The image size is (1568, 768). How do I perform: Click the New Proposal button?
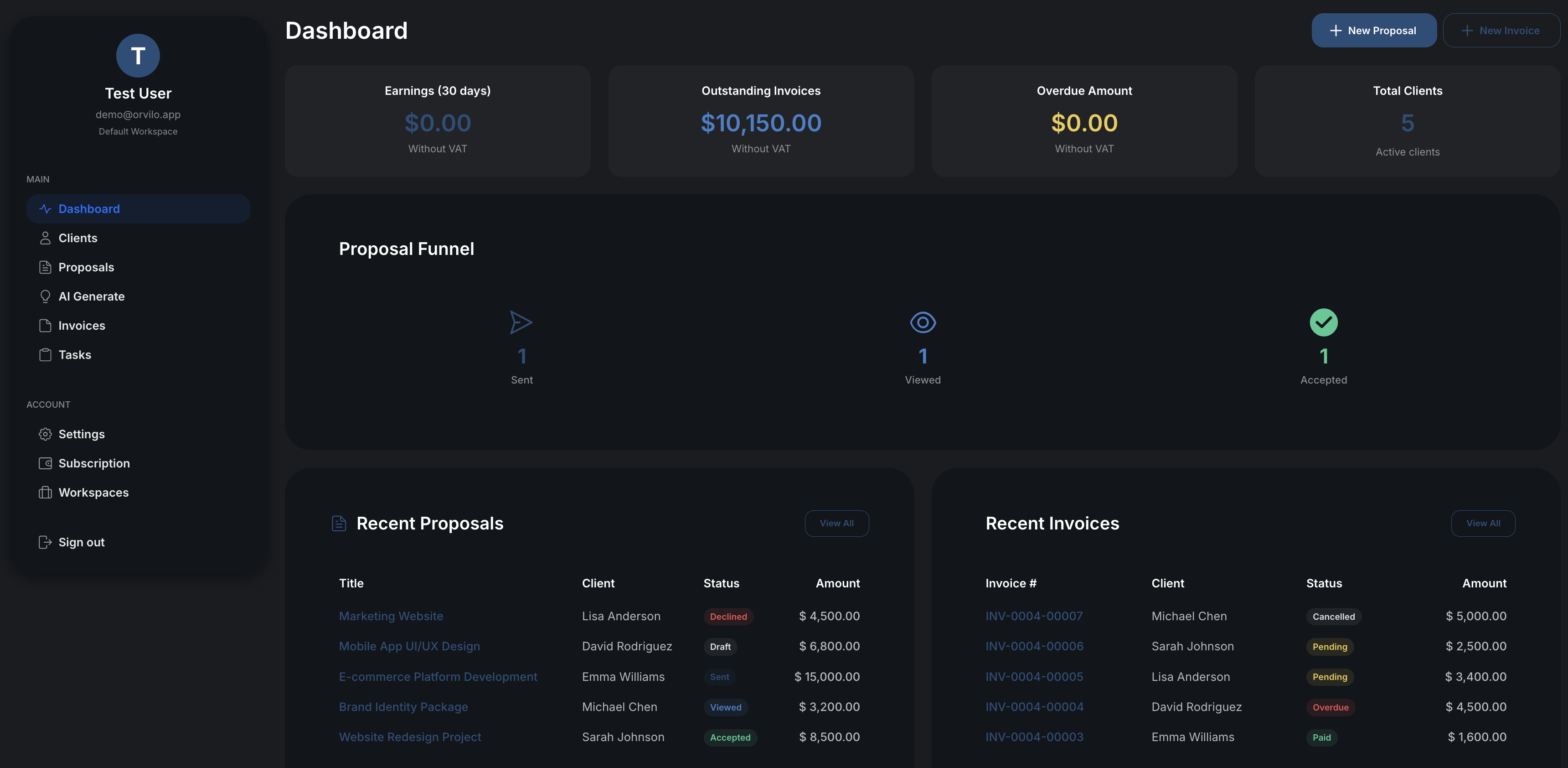(x=1374, y=30)
